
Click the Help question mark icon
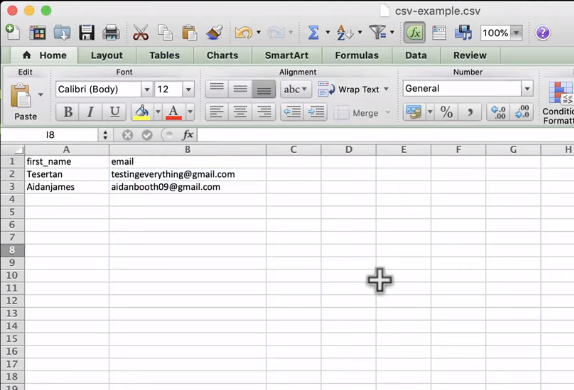pyautogui.click(x=542, y=33)
